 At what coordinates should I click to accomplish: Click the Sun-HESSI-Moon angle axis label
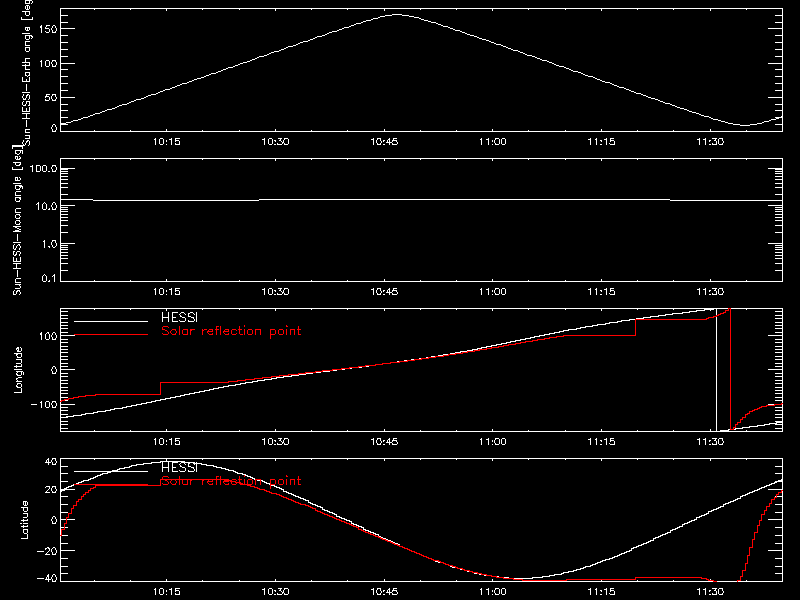(17, 220)
